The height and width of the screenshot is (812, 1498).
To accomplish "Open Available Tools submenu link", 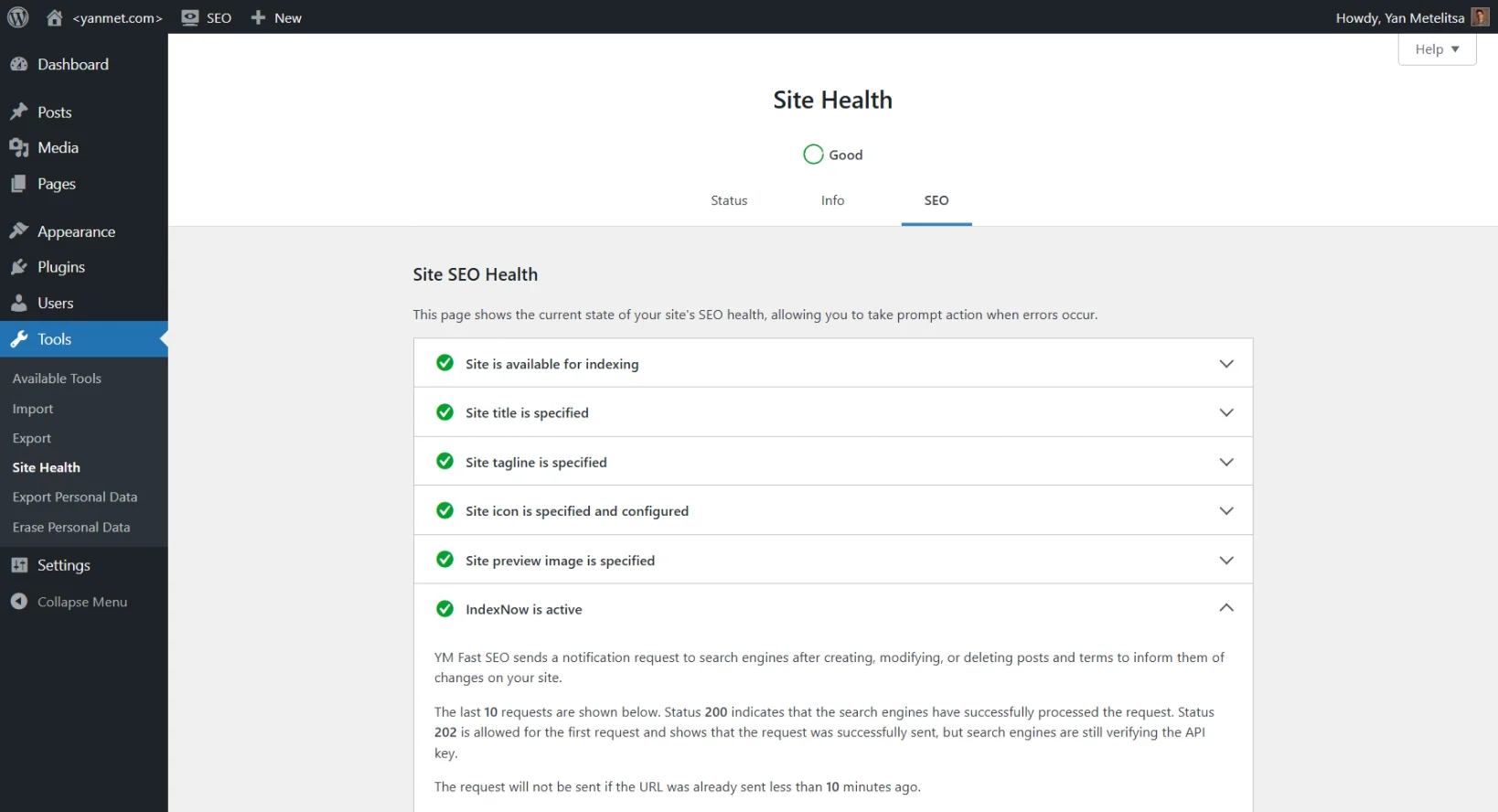I will (x=57, y=379).
